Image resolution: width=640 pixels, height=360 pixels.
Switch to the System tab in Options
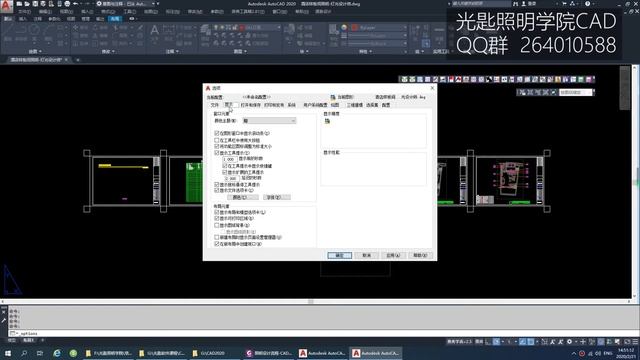click(291, 105)
